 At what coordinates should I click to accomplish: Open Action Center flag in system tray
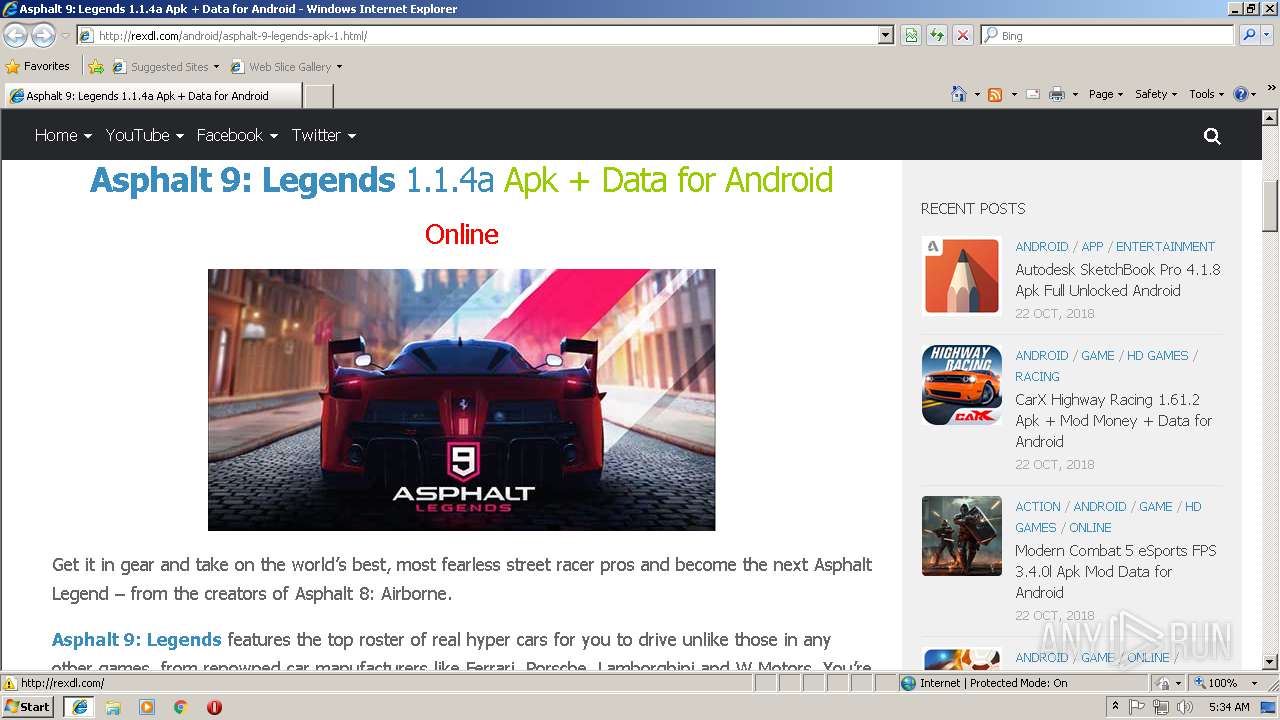1138,707
